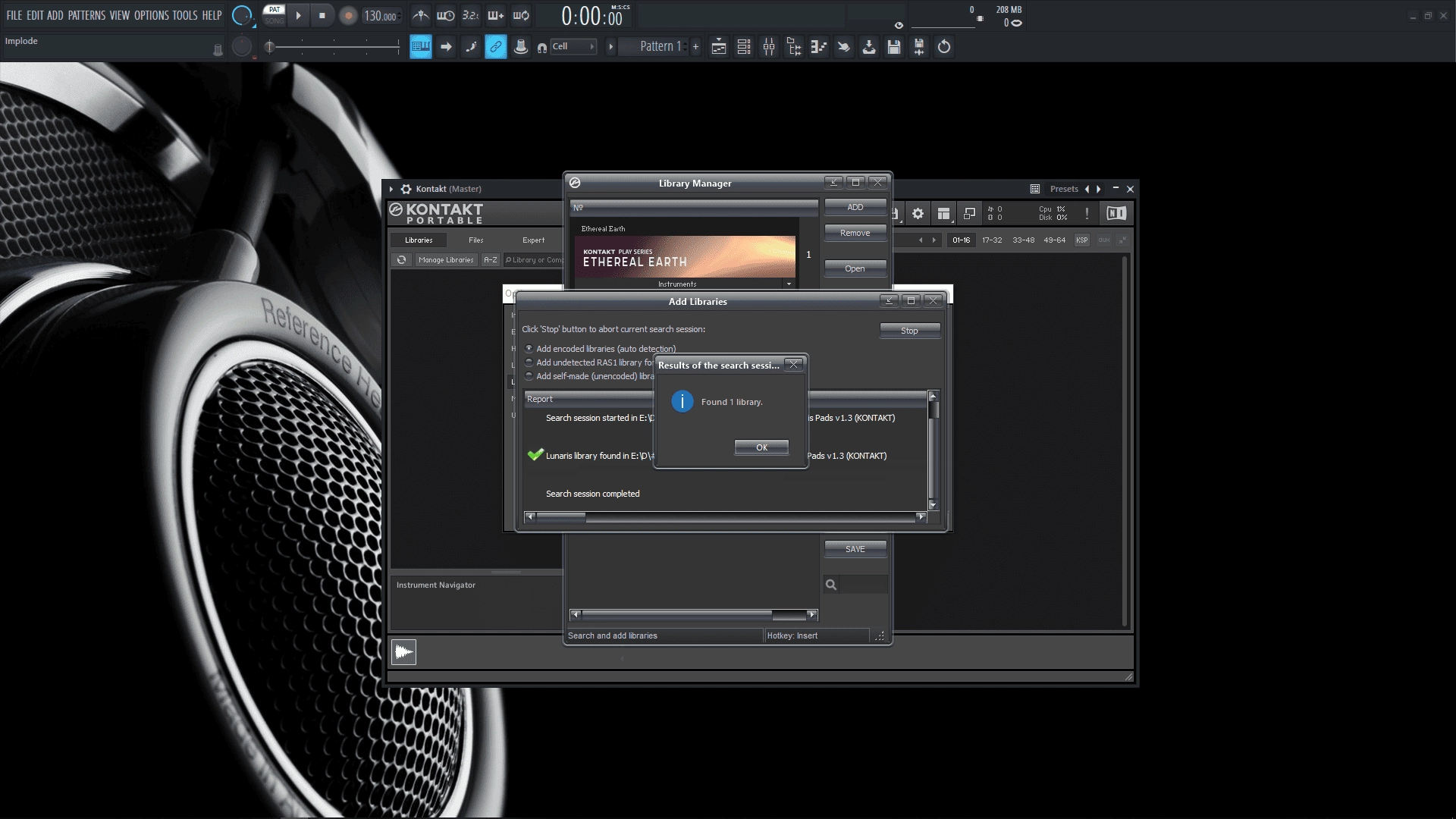Viewport: 1456px width, 819px height.
Task: Toggle the loop recording icon
Action: tap(521, 15)
